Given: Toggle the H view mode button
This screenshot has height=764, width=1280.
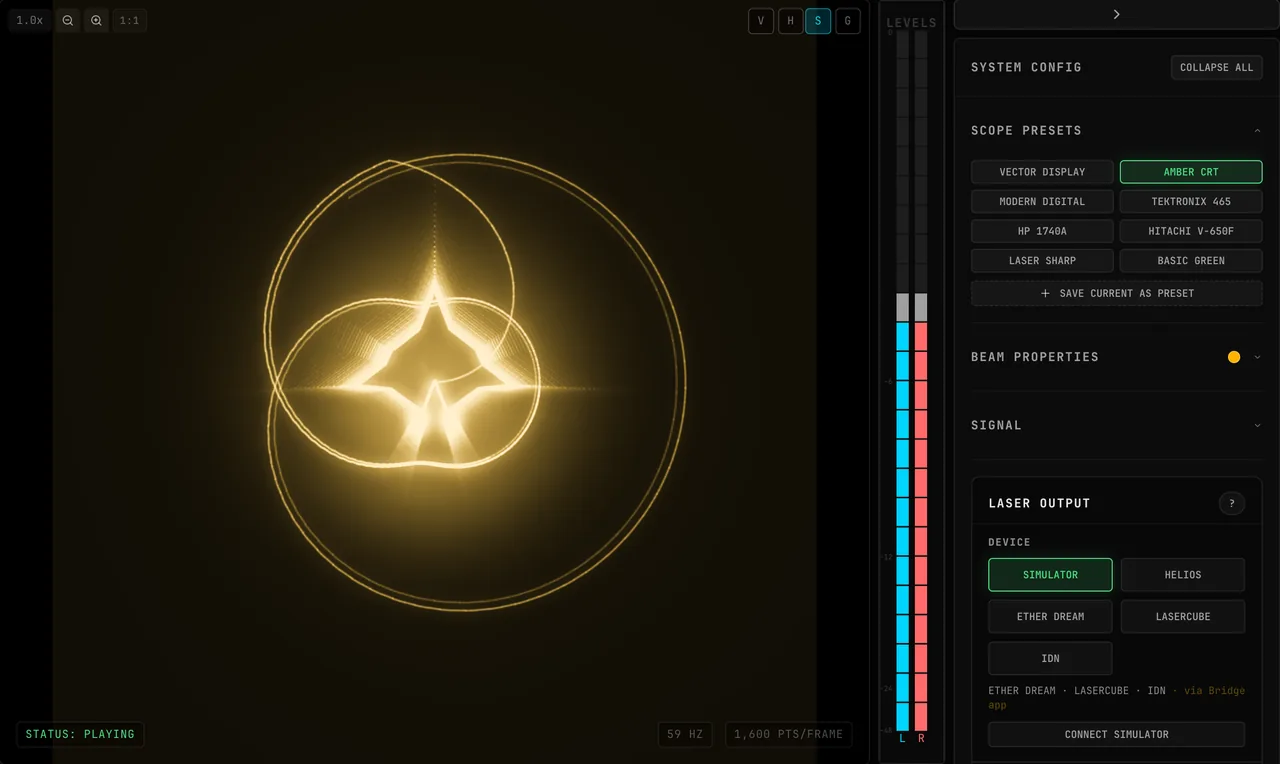Looking at the screenshot, I should (790, 21).
